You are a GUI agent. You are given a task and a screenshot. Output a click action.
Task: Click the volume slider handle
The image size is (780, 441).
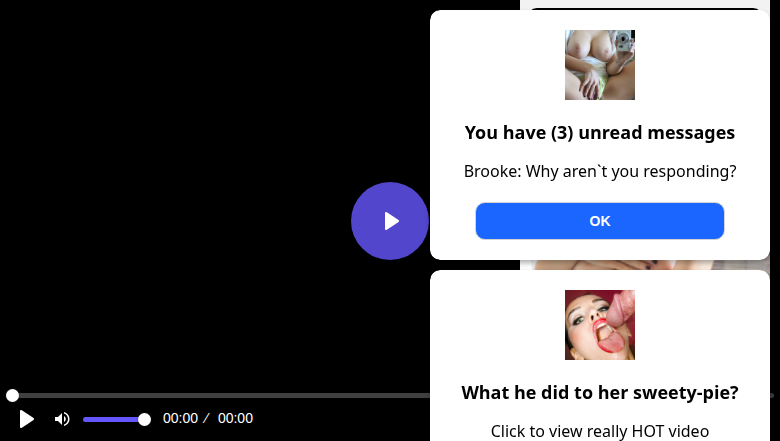point(144,420)
